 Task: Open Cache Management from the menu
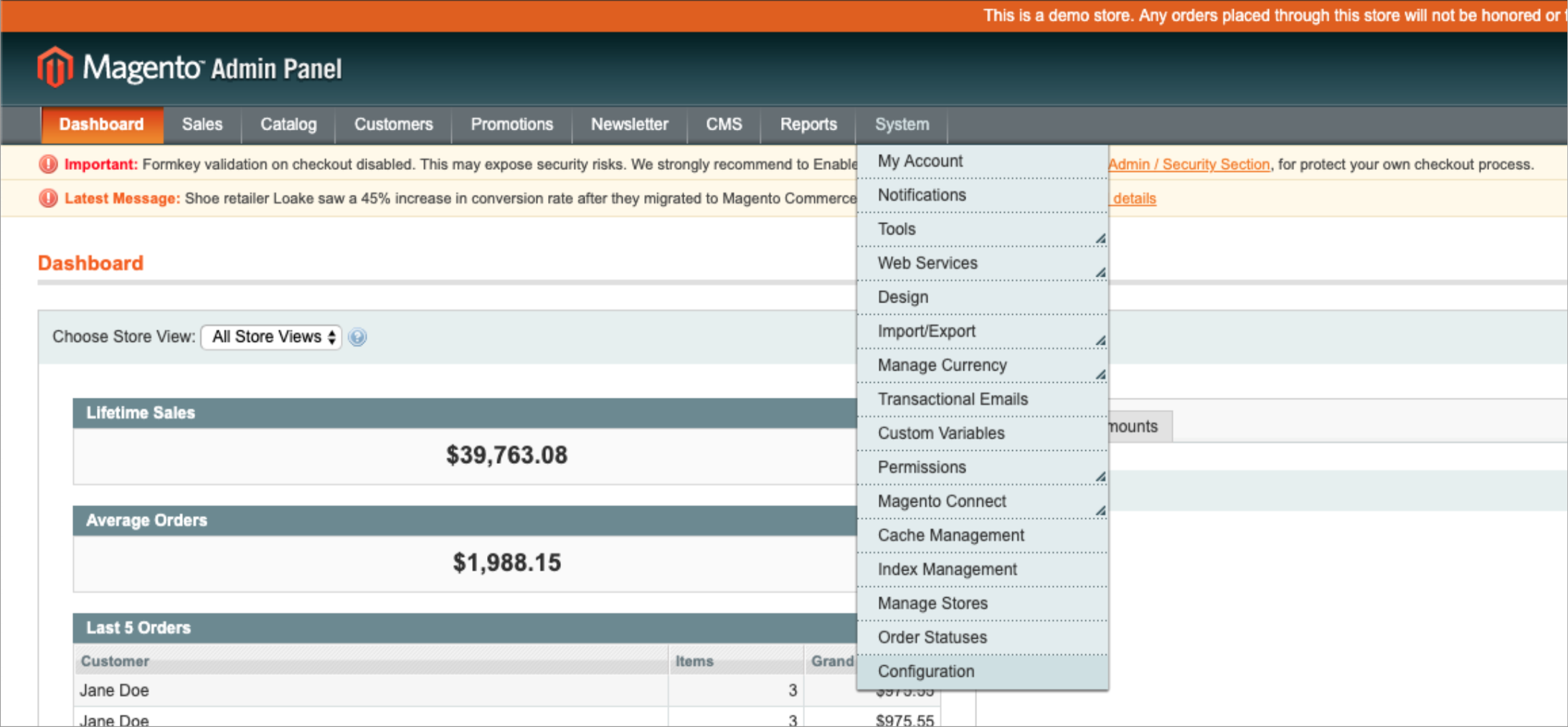(x=983, y=536)
